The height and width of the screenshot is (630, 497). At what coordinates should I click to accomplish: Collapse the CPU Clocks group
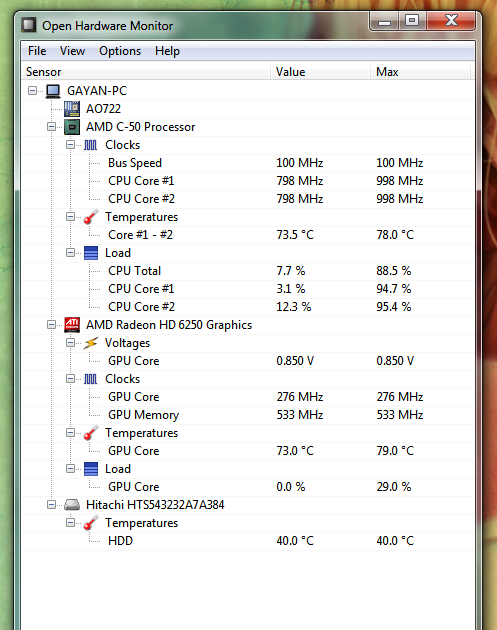70,145
